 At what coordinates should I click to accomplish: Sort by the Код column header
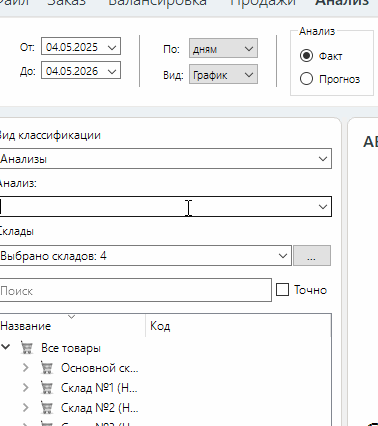238,326
